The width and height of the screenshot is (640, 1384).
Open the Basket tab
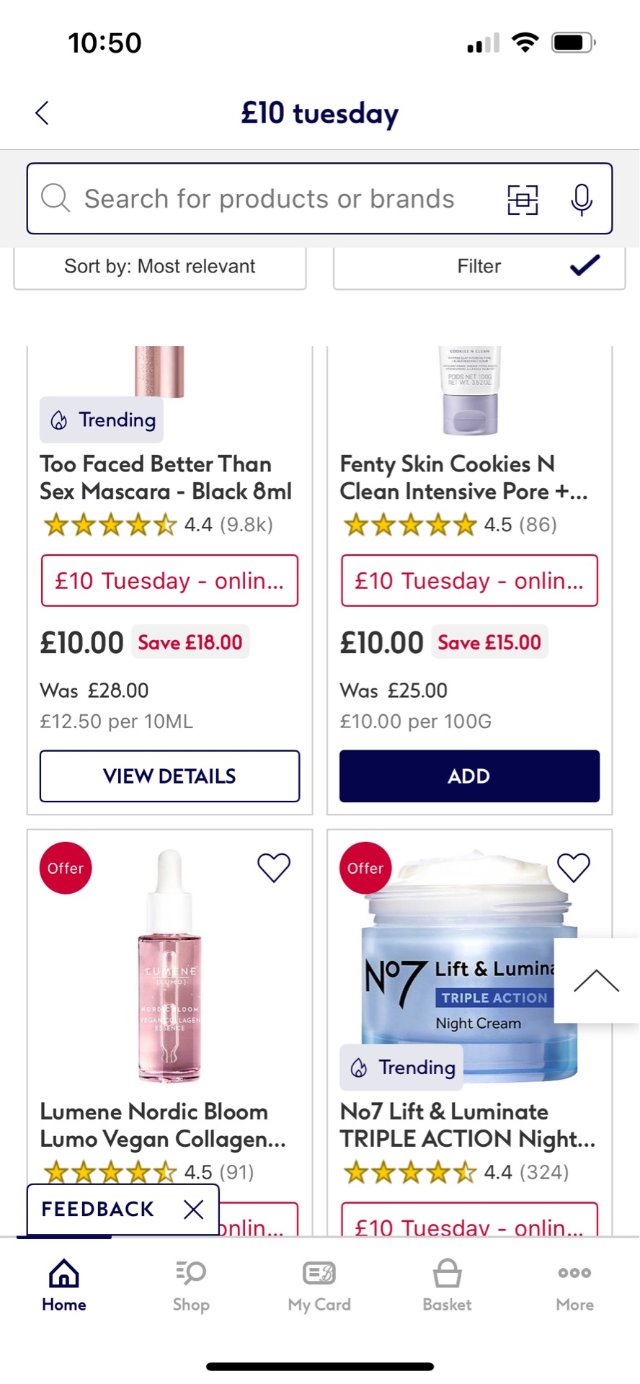(x=447, y=1285)
